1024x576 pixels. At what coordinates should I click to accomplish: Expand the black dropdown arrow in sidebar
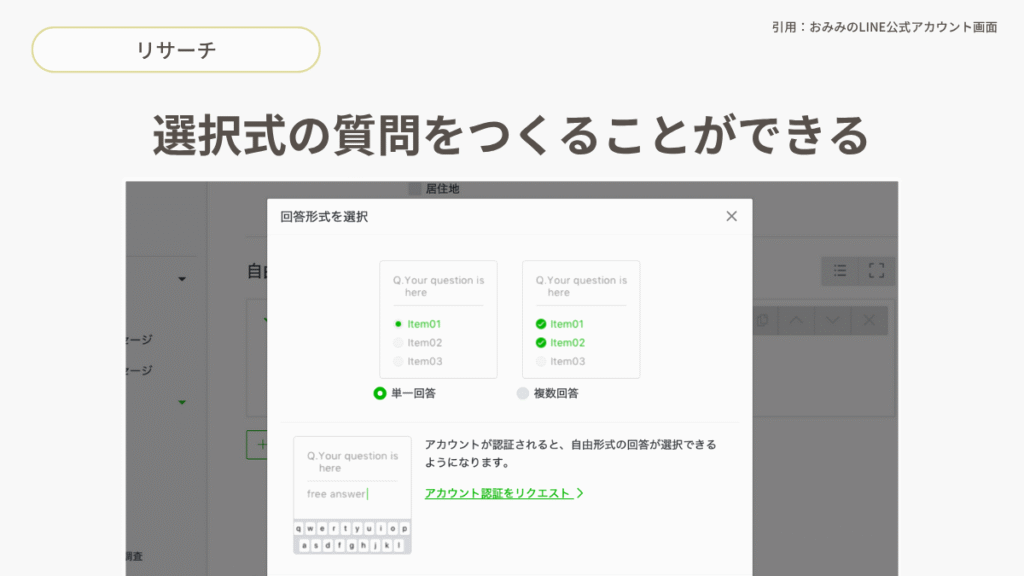coord(182,279)
